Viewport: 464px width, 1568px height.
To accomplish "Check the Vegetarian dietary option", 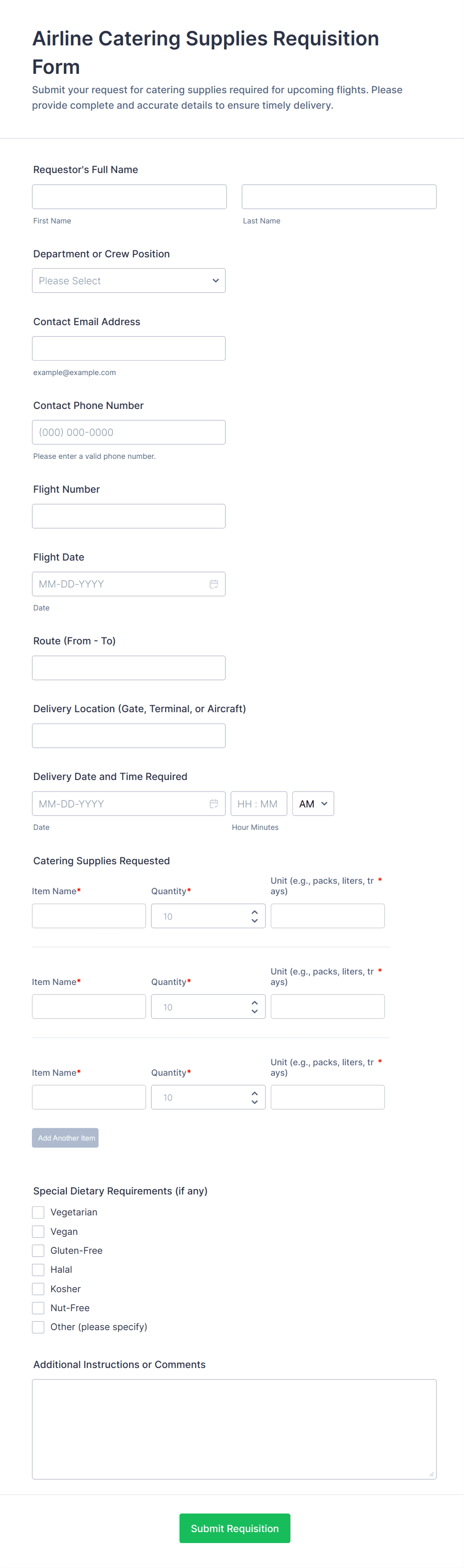I will tap(38, 1212).
